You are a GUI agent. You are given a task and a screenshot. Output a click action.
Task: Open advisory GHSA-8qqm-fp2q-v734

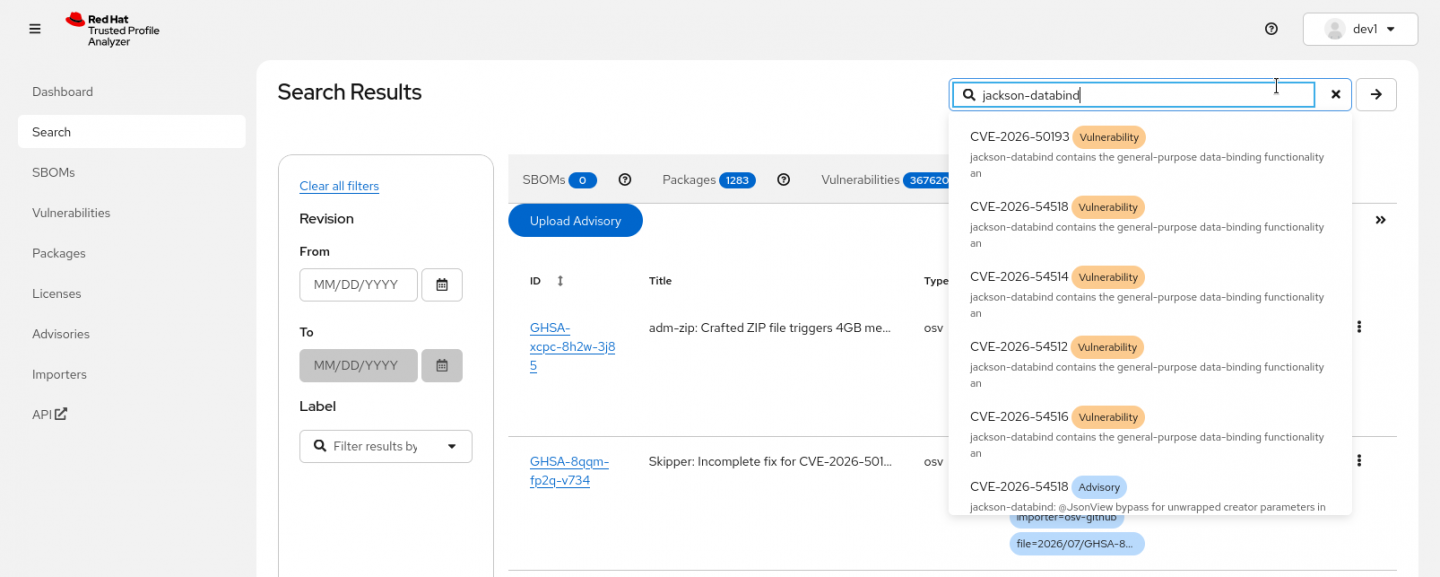(x=569, y=471)
